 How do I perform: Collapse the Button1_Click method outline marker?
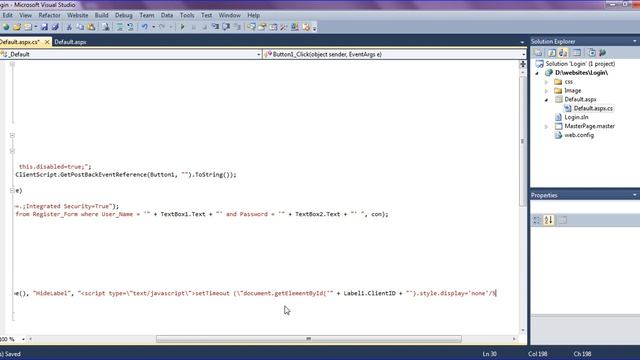click(12, 191)
